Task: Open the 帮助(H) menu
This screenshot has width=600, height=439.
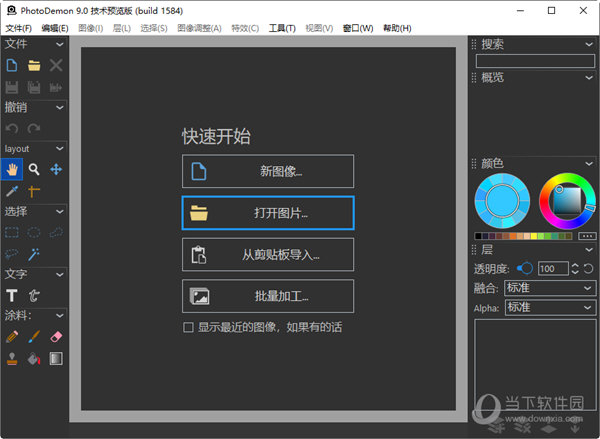Action: (x=397, y=28)
